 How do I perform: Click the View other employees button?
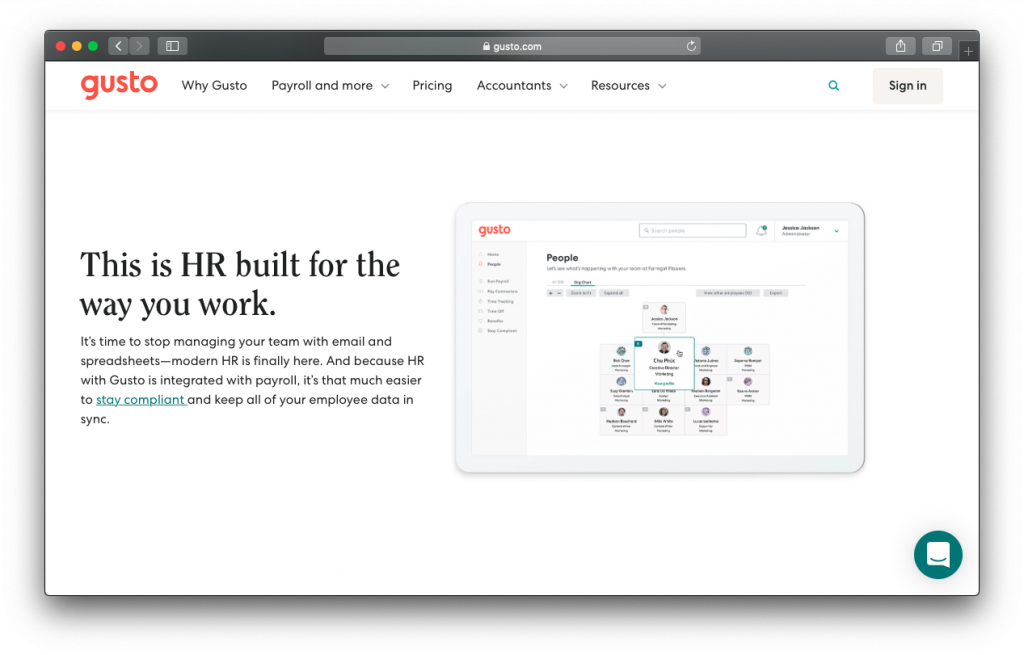point(728,293)
